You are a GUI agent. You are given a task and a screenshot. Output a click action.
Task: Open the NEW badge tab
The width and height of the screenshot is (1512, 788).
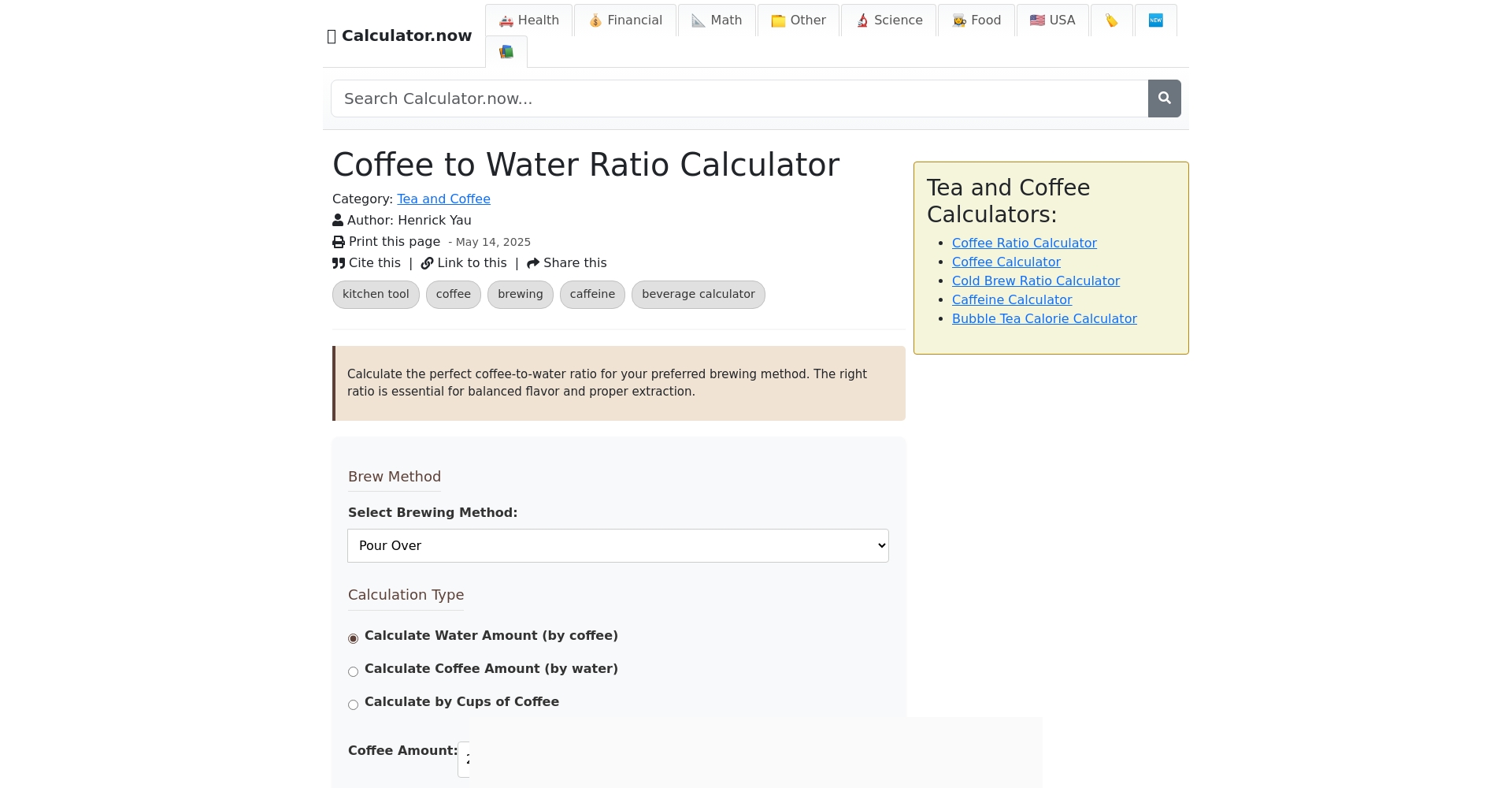1155,20
